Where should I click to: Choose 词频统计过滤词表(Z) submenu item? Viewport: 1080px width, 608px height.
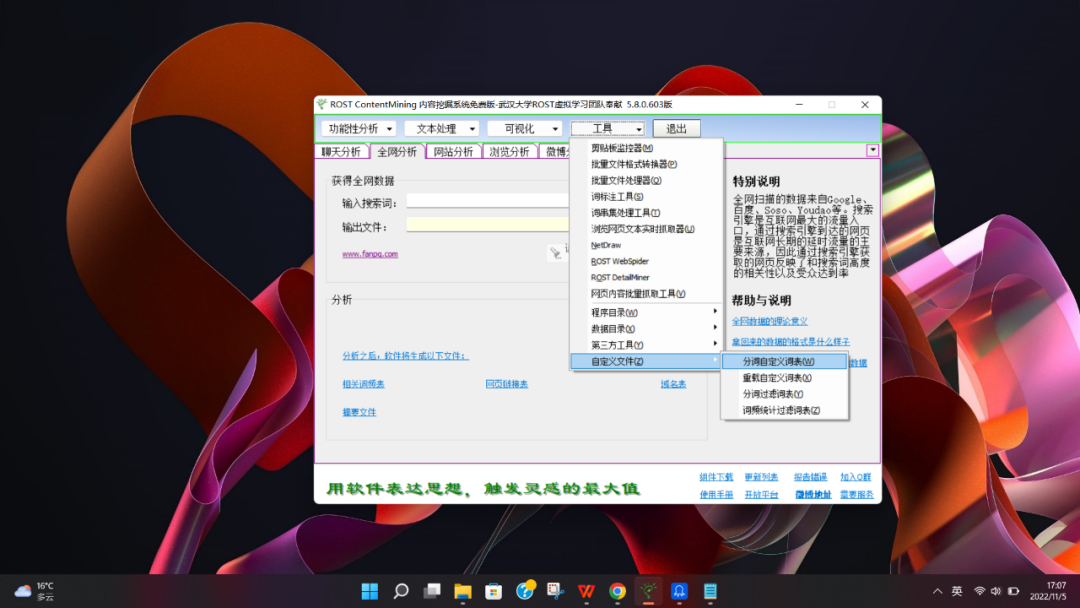(x=785, y=410)
